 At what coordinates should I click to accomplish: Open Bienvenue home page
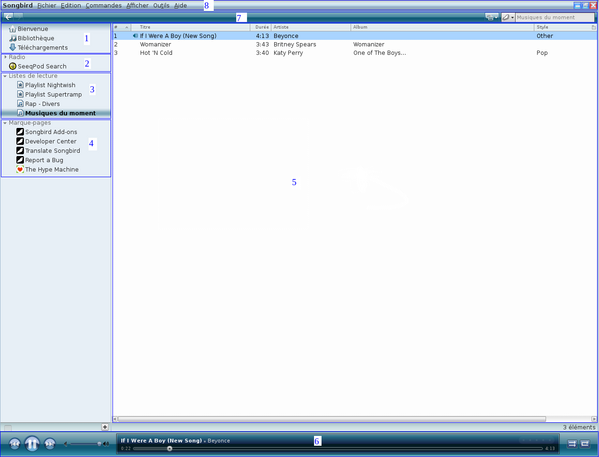(29, 29)
